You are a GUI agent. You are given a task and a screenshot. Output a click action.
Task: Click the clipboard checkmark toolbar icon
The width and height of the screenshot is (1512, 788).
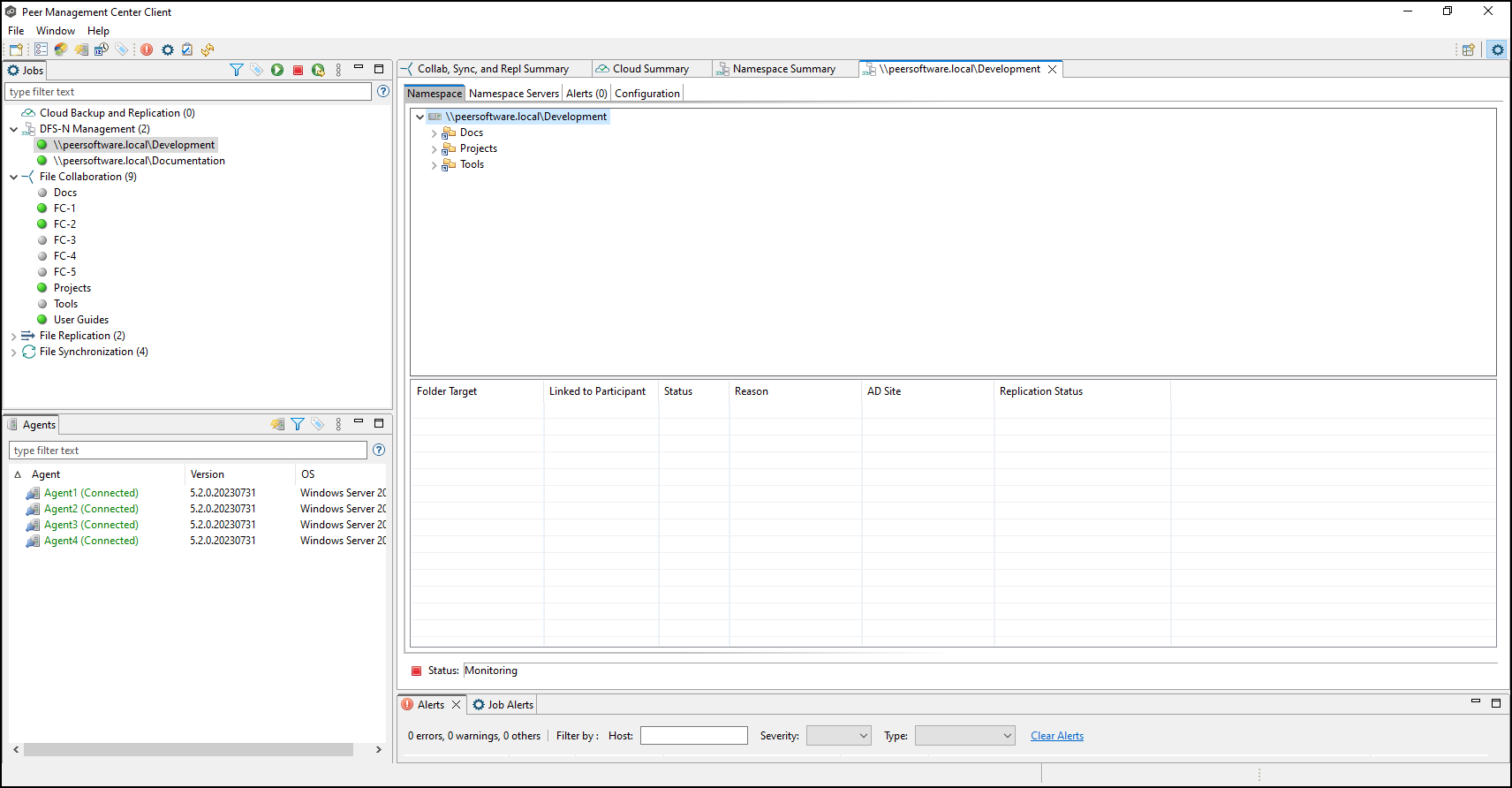coord(187,49)
